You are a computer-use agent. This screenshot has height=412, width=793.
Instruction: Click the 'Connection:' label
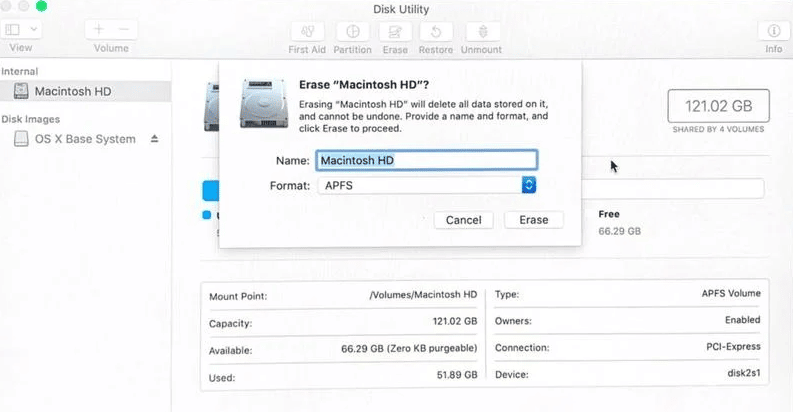(522, 348)
